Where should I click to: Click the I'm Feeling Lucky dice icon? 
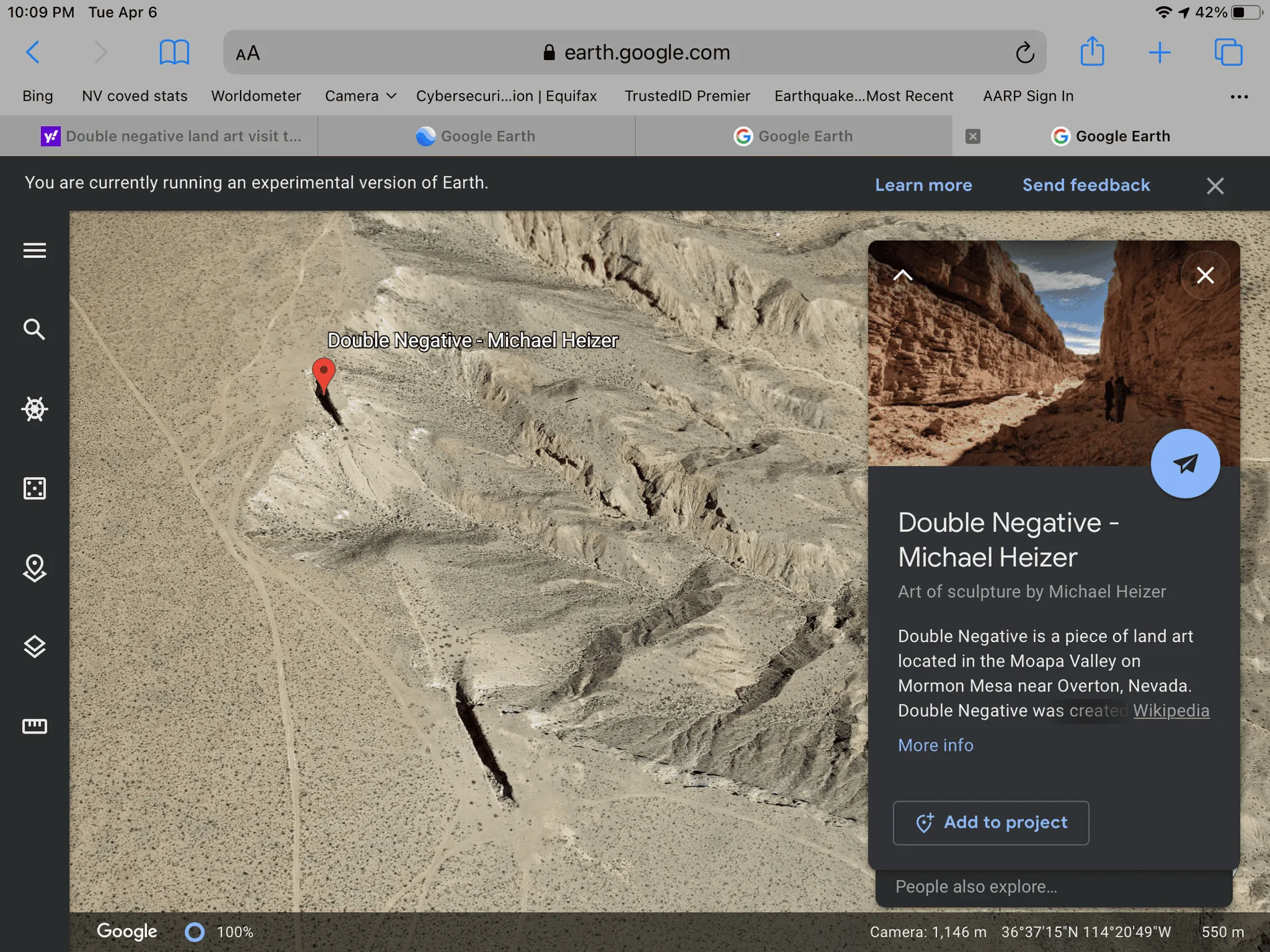coord(35,488)
